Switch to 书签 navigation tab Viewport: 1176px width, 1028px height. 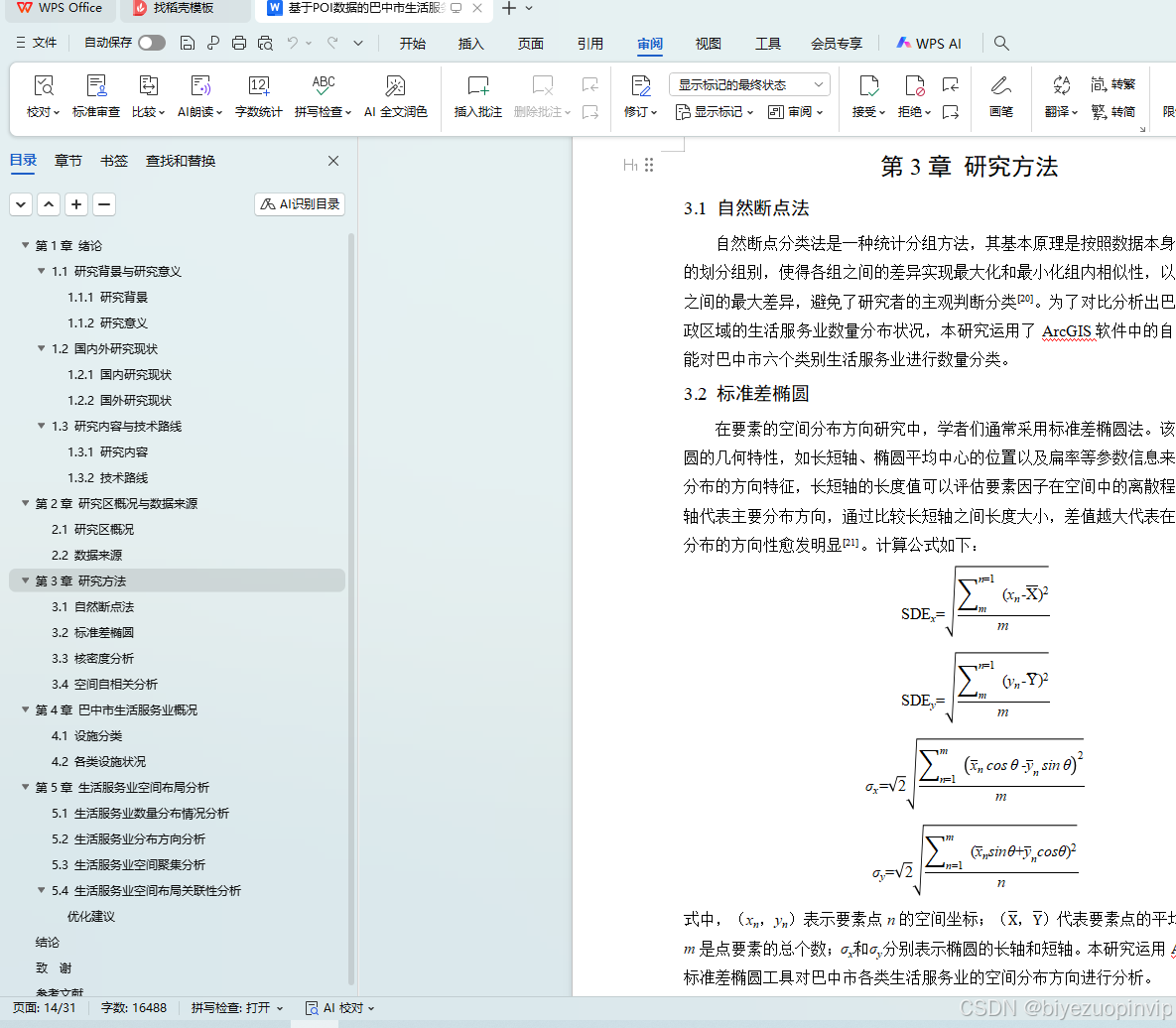[114, 161]
